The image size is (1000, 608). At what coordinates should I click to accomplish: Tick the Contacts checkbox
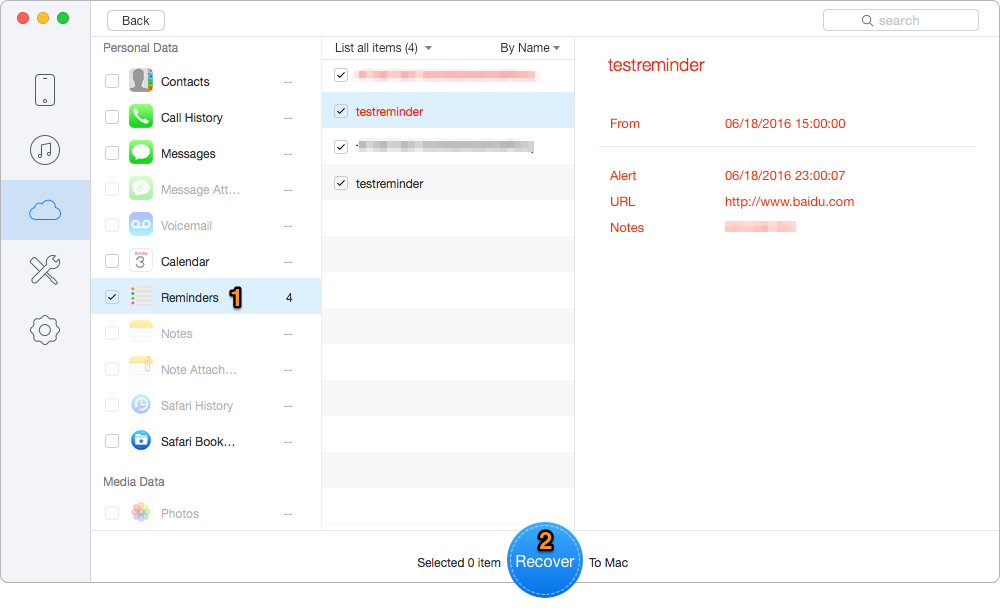tap(112, 81)
